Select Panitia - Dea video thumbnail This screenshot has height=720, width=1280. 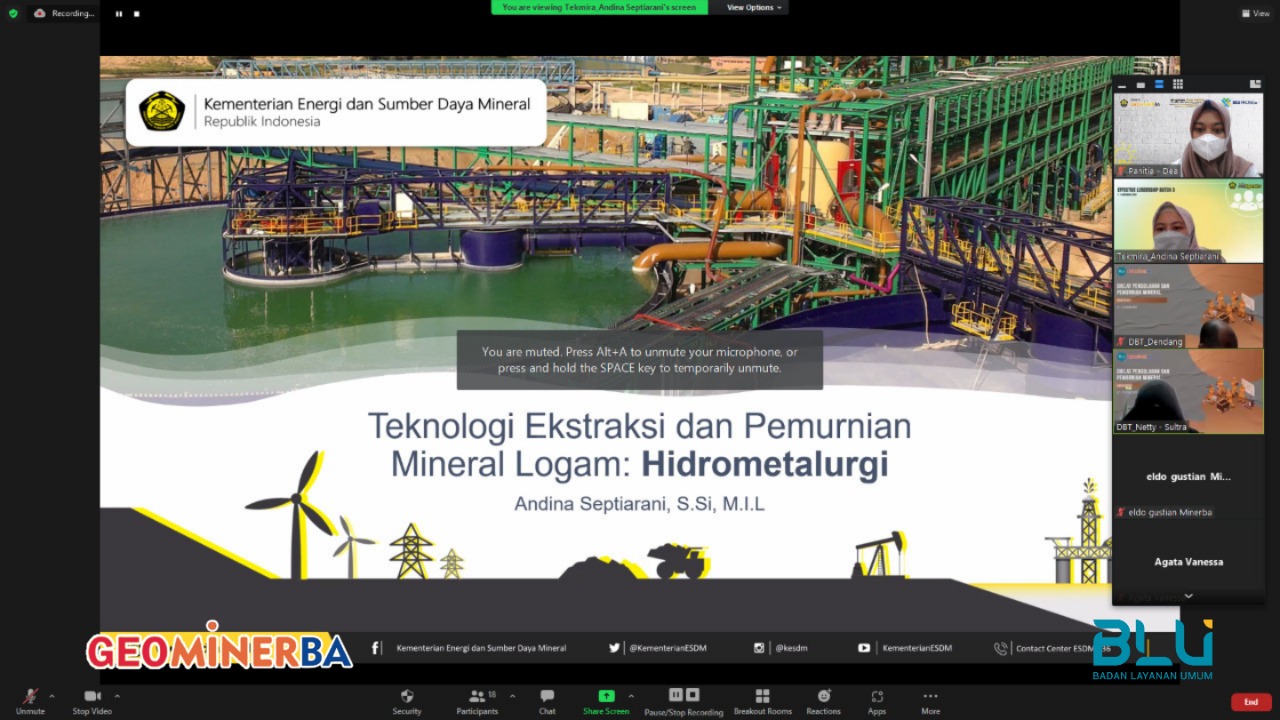(1188, 135)
